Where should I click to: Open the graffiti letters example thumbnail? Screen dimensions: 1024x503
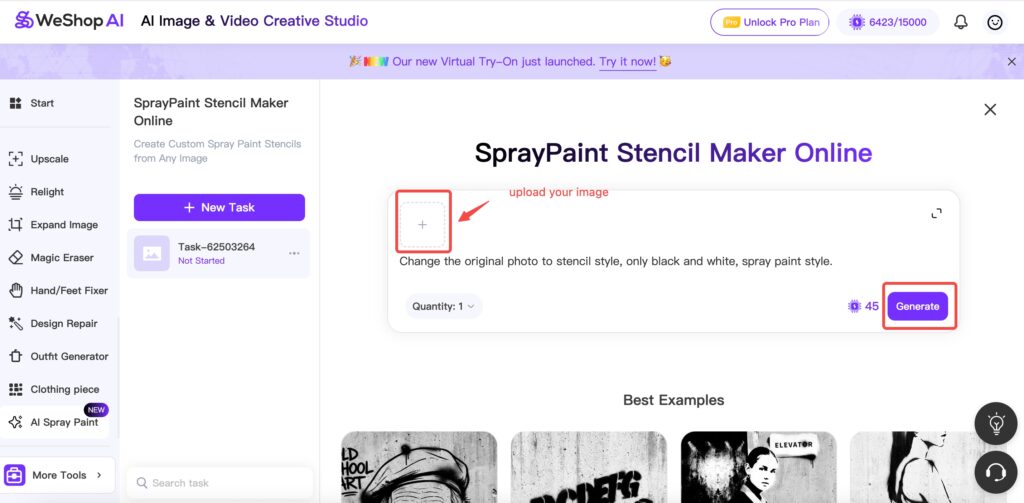[x=588, y=467]
